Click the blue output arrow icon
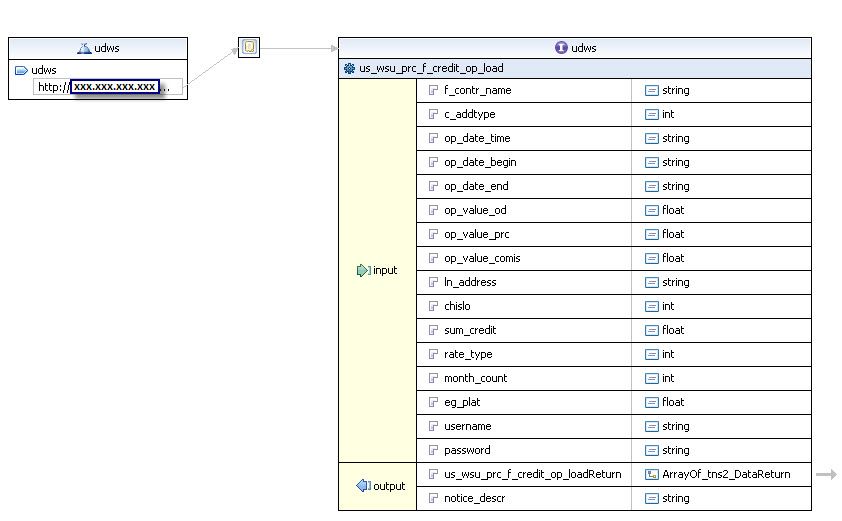Screen dimensions: 842x521 pyautogui.click(x=363, y=486)
